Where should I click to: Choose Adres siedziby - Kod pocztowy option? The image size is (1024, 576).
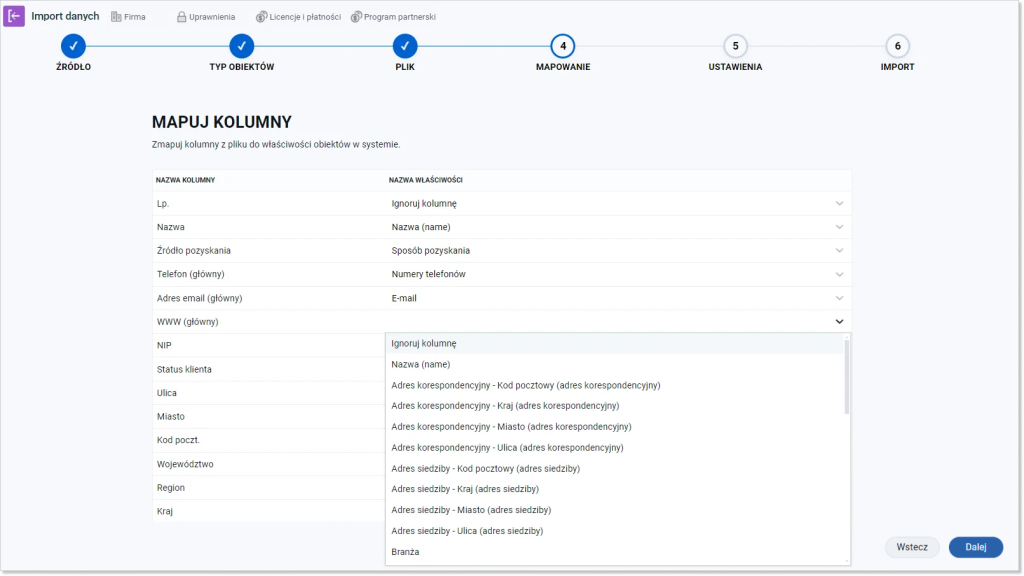click(x=615, y=468)
